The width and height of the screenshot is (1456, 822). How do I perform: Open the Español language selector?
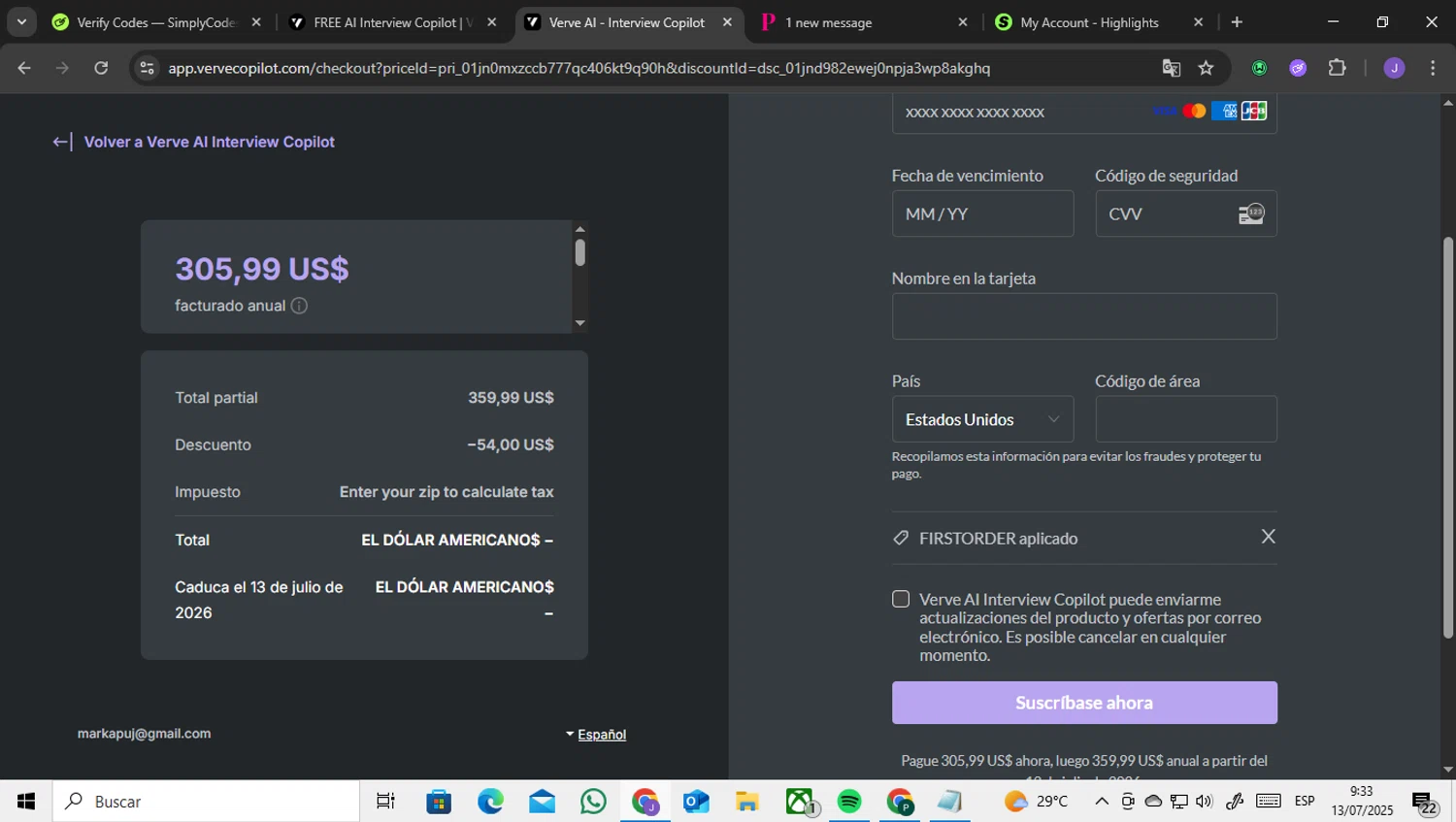pos(596,735)
